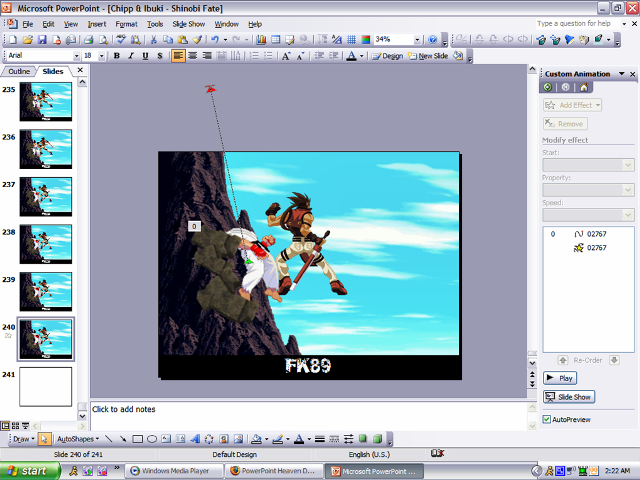The width and height of the screenshot is (640, 480).
Task: Expand the Add Effect dropdown
Action: [598, 105]
